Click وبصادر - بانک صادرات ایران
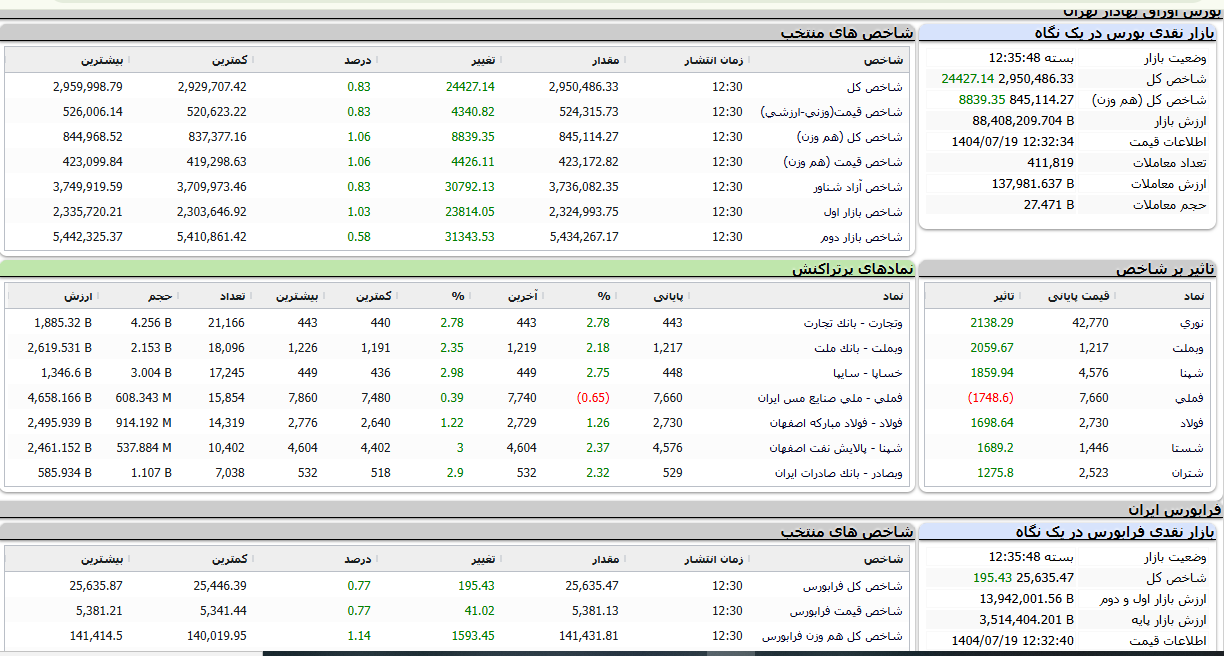 point(838,473)
